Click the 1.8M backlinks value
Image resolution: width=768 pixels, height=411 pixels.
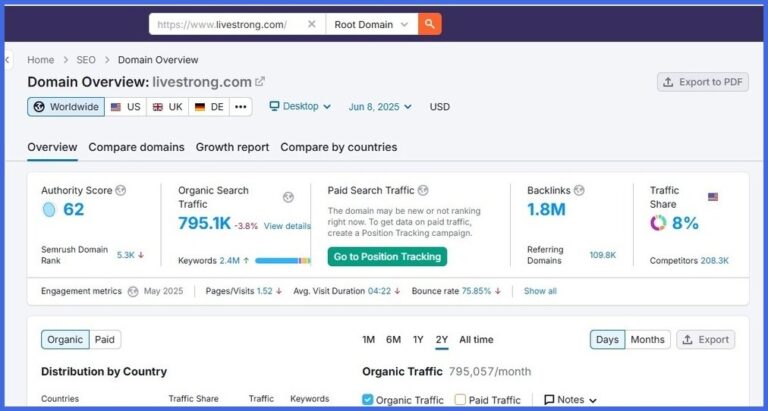tap(546, 209)
